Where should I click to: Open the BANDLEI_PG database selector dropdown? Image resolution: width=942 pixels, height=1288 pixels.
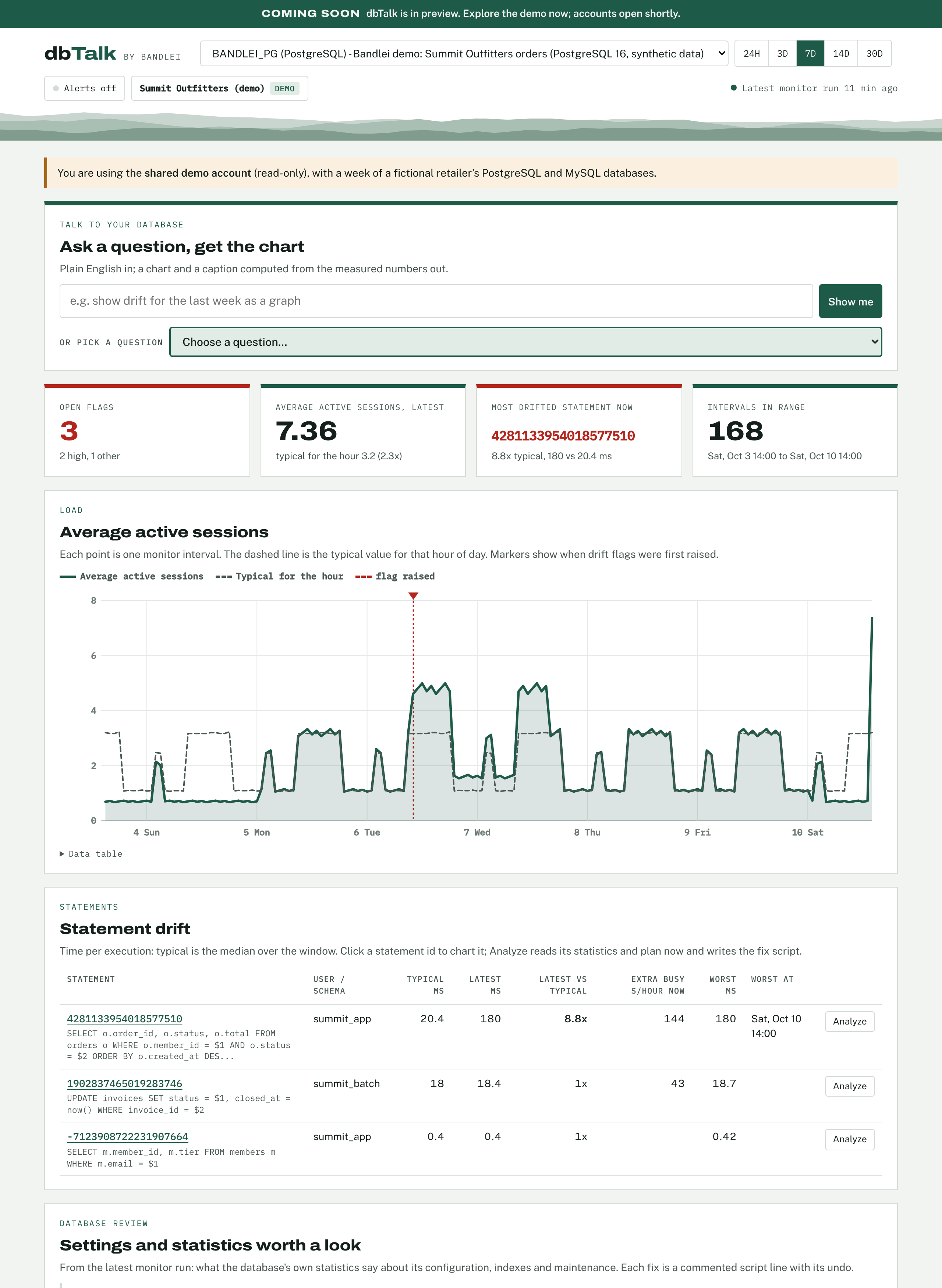pos(464,54)
